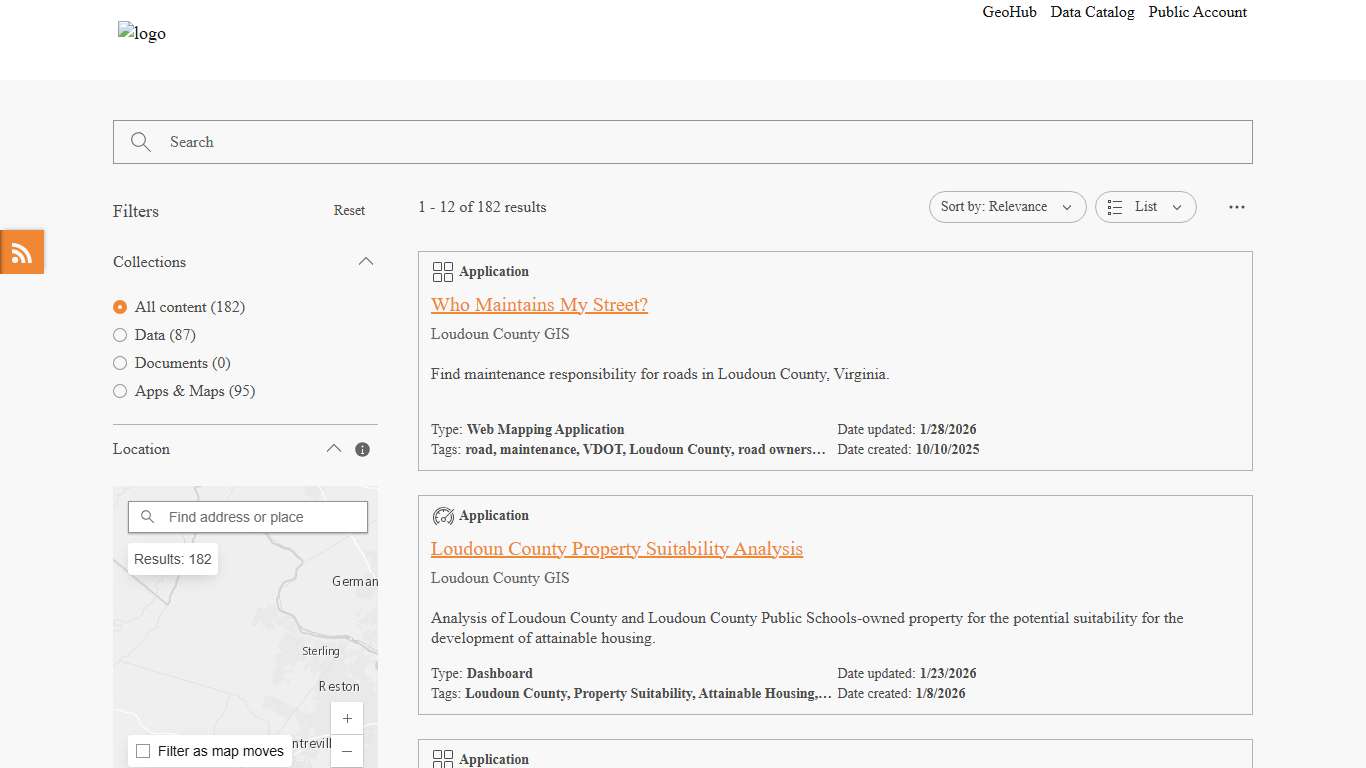Select the All content radio button
The height and width of the screenshot is (768, 1366).
click(x=120, y=307)
